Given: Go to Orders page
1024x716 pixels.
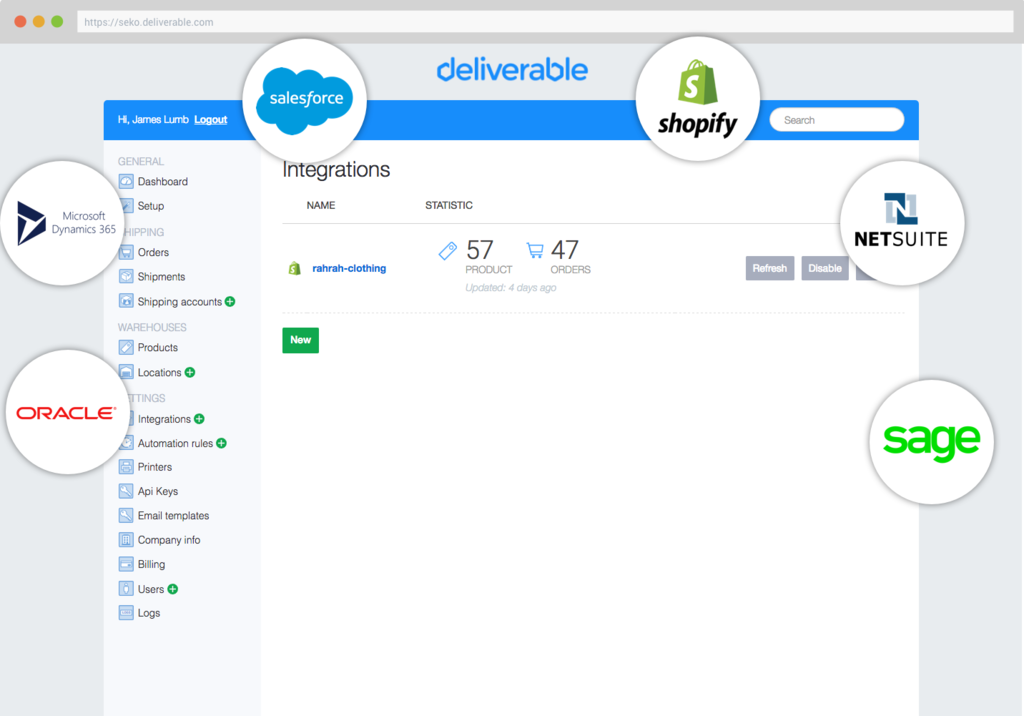Looking at the screenshot, I should pyautogui.click(x=153, y=252).
